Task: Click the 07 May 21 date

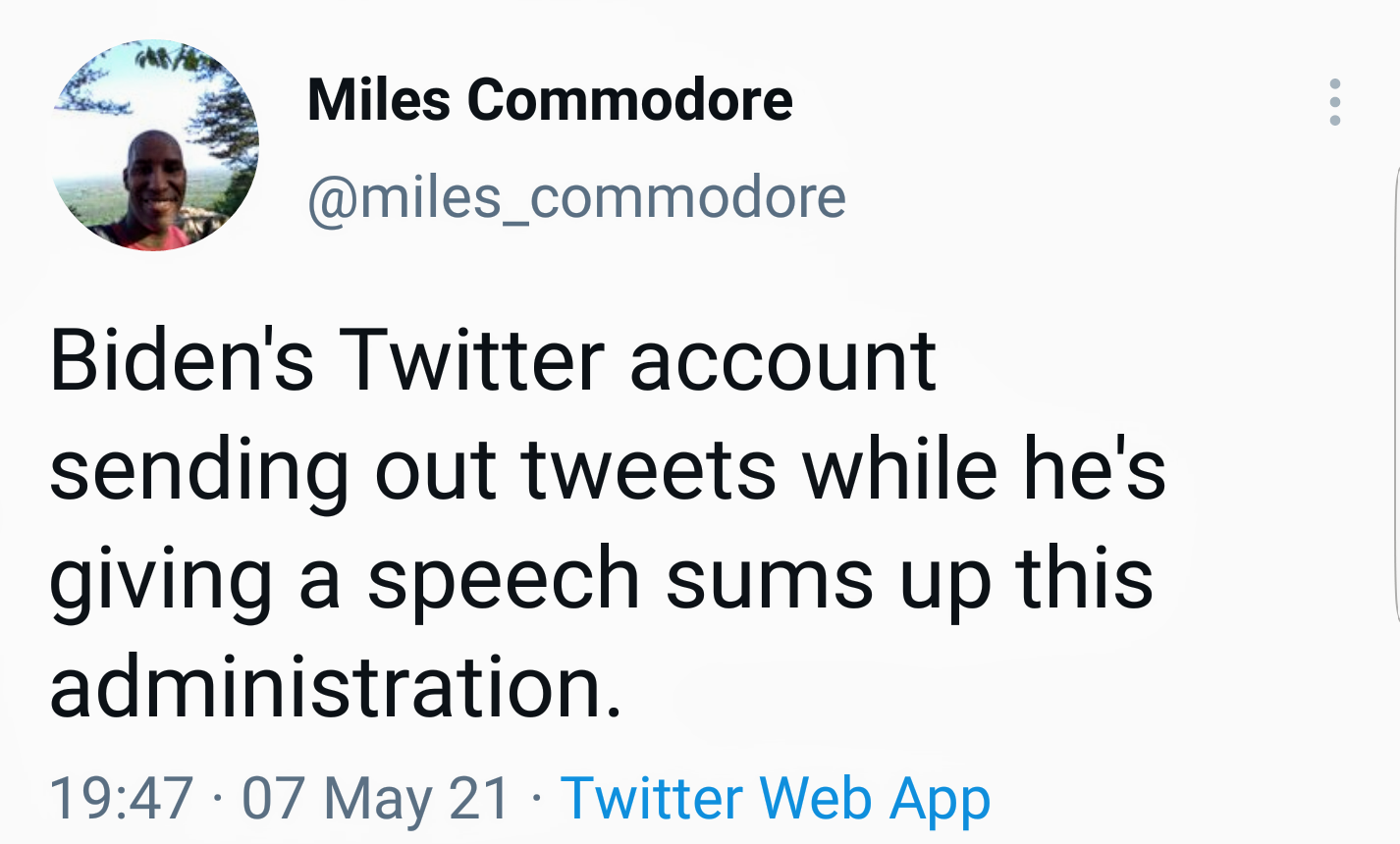Action: 376,797
